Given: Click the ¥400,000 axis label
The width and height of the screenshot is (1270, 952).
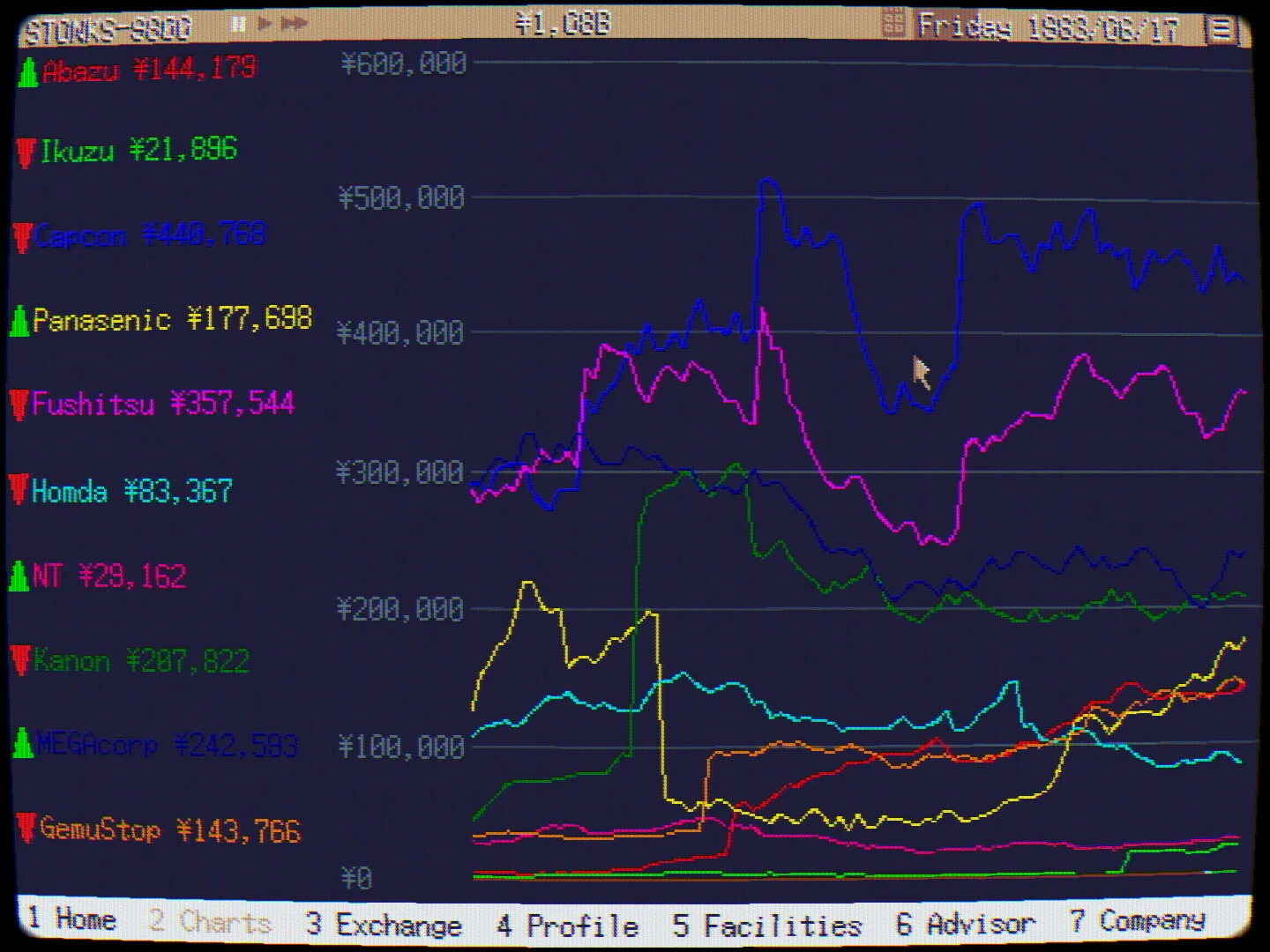Looking at the screenshot, I should click(400, 333).
